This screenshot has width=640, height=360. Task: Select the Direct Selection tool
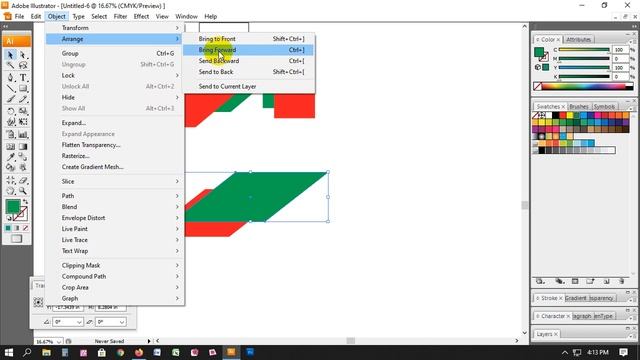23,55
